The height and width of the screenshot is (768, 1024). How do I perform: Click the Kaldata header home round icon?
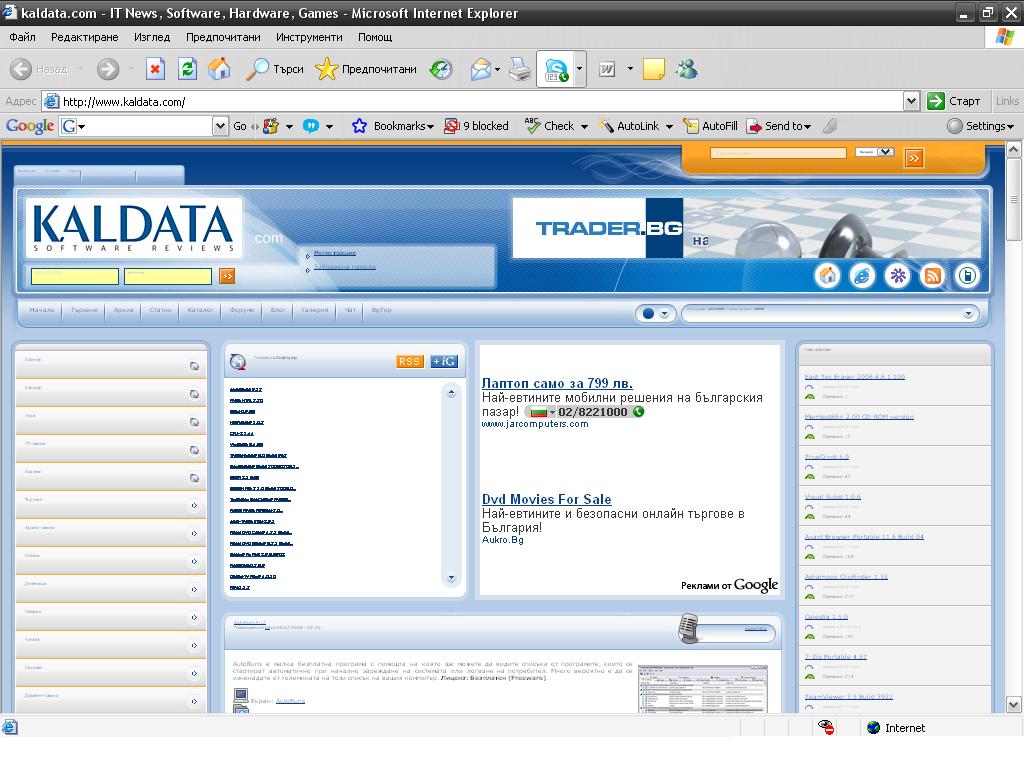(827, 276)
